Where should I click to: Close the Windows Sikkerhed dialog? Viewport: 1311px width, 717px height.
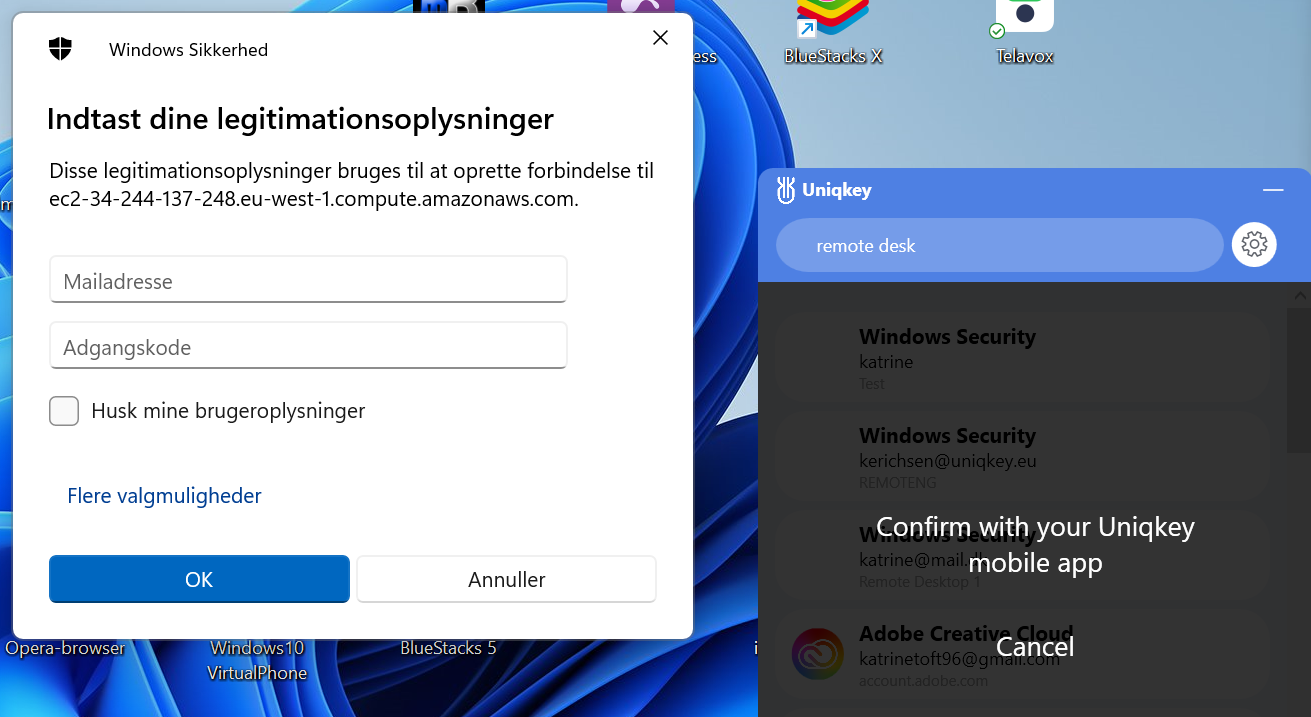pyautogui.click(x=660, y=38)
